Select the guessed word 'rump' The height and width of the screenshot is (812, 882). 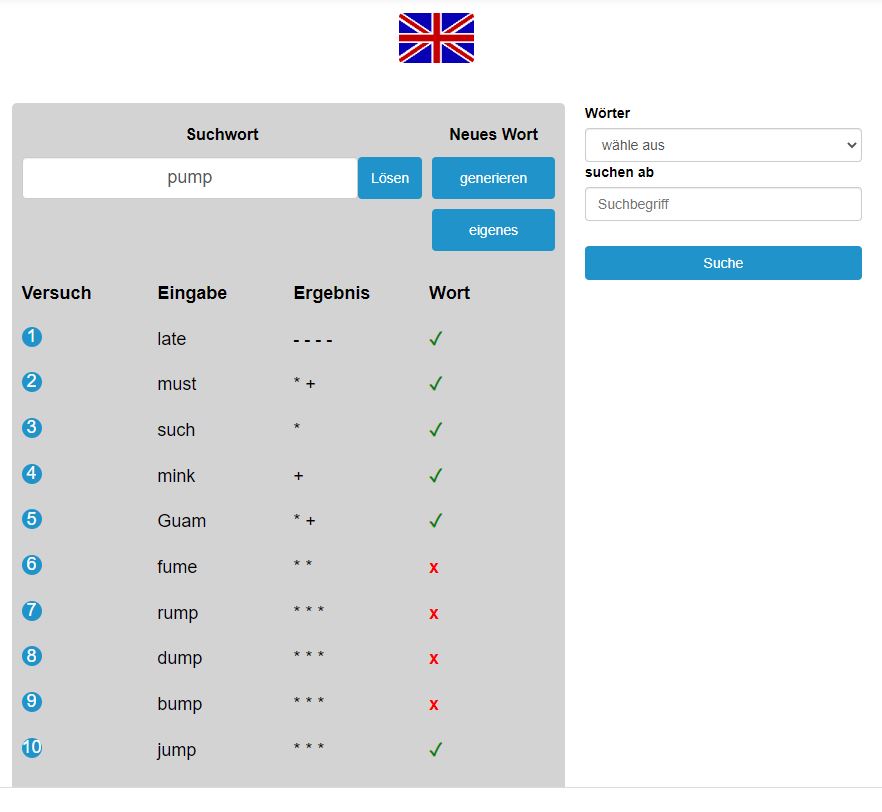(x=177, y=613)
